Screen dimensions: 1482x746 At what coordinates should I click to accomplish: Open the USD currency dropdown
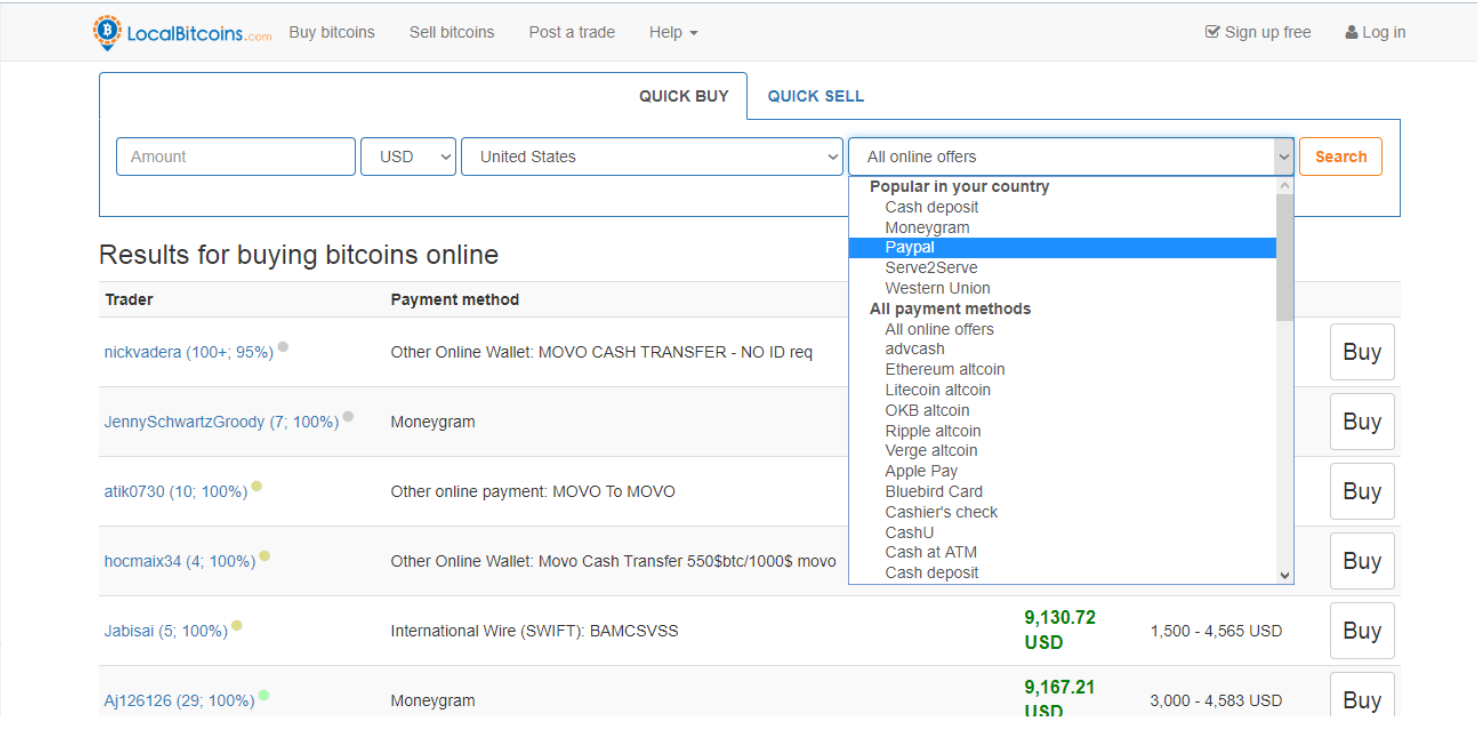408,157
